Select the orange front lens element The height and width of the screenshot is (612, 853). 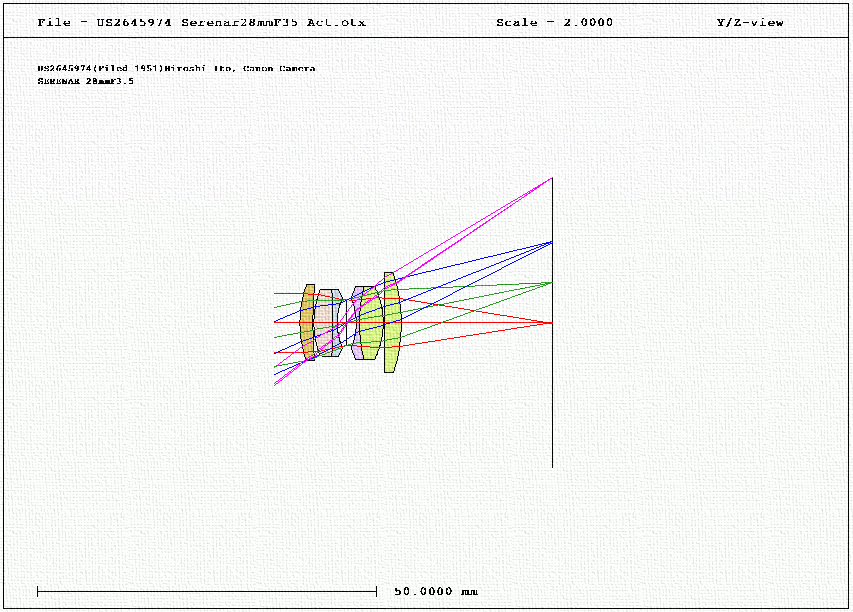[307, 322]
